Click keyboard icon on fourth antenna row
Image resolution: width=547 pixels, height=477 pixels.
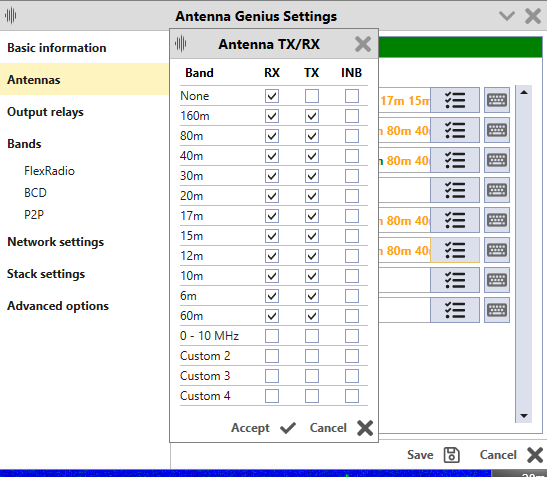tap(497, 190)
